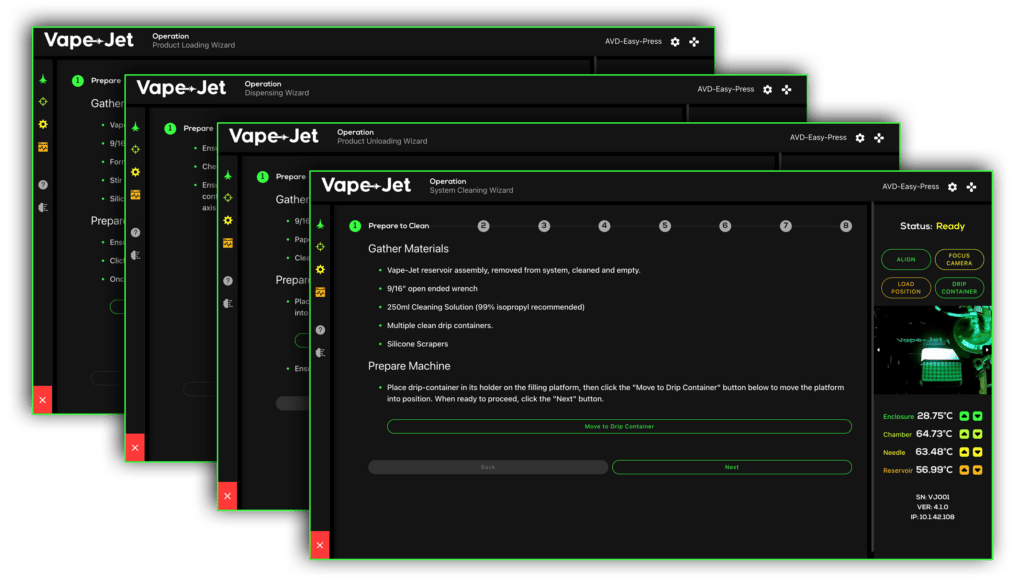Open help icon in Product Loading Wizard sidebar

point(43,185)
